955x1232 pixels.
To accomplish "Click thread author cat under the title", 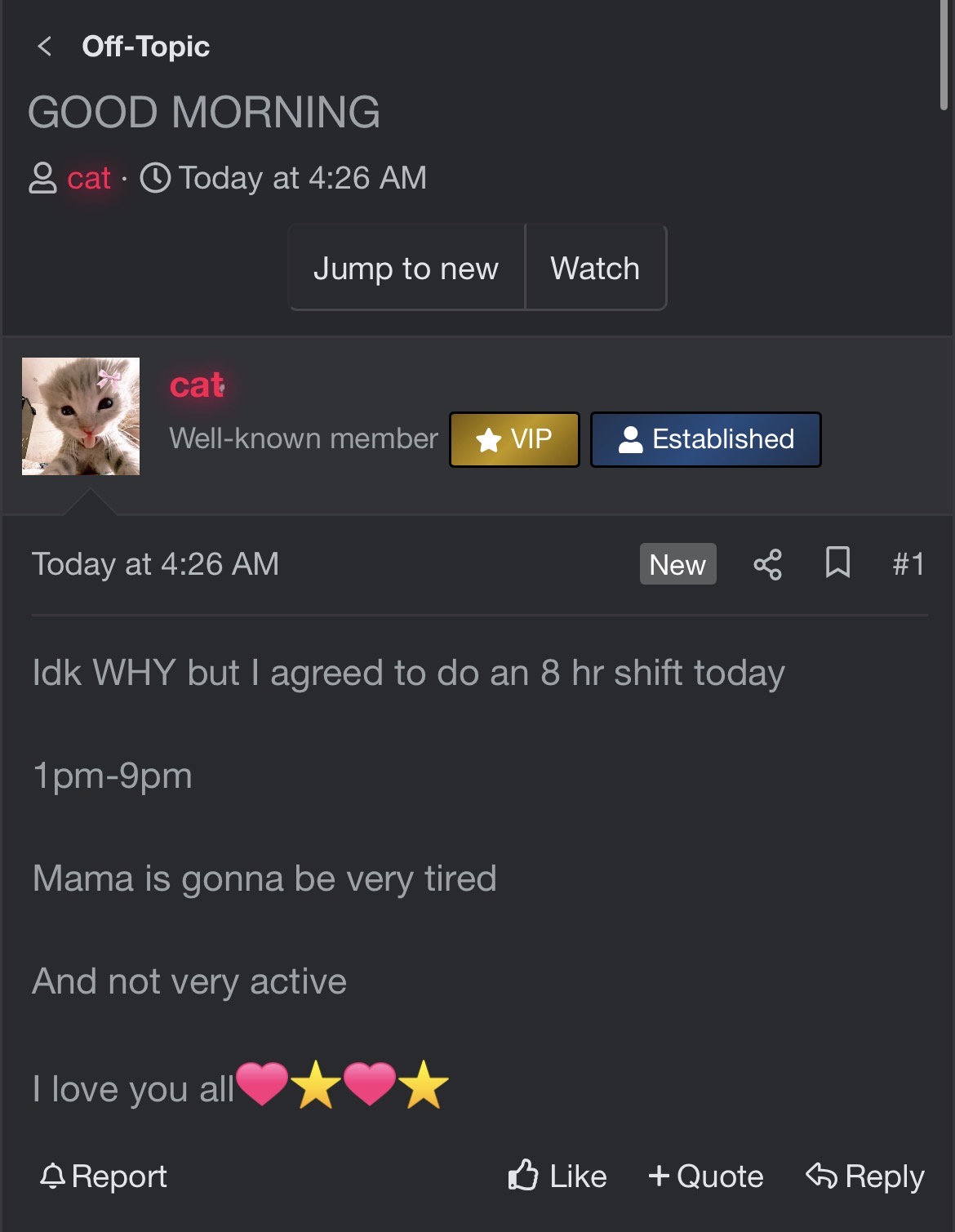I will [88, 178].
